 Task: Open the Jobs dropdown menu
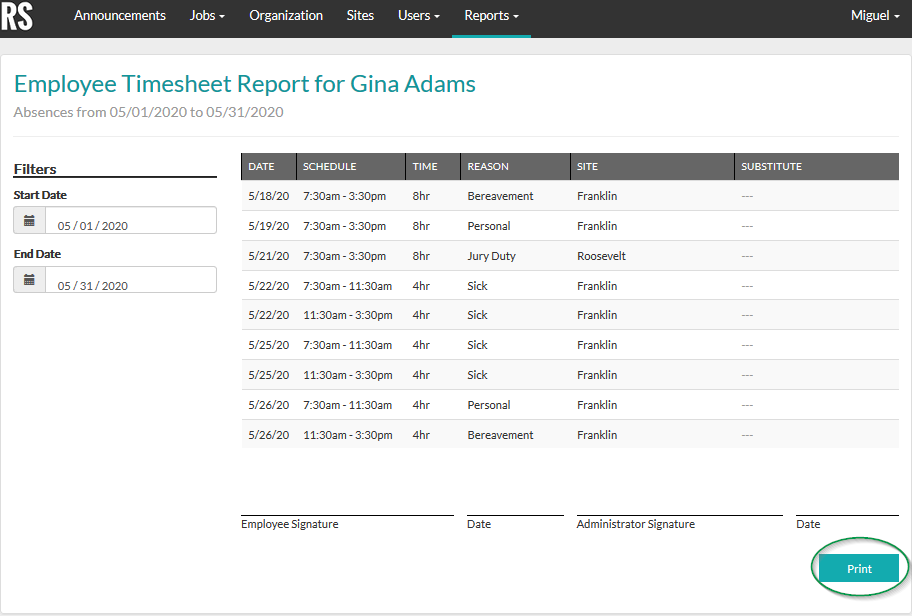(x=206, y=16)
